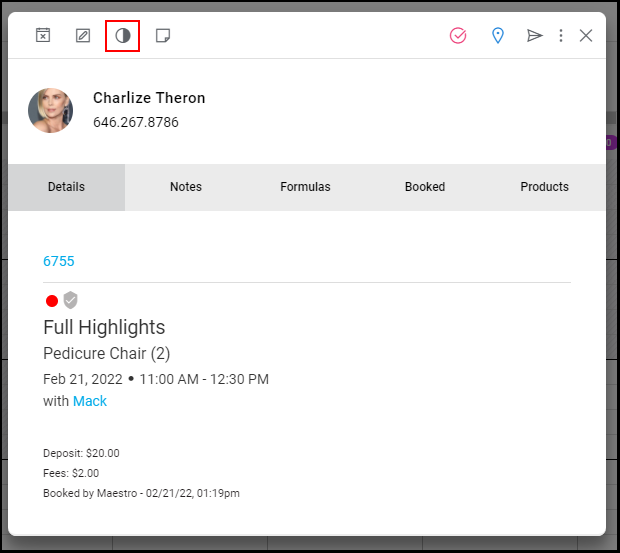Click the Charlize Theron client name
This screenshot has width=620, height=553.
click(x=149, y=98)
